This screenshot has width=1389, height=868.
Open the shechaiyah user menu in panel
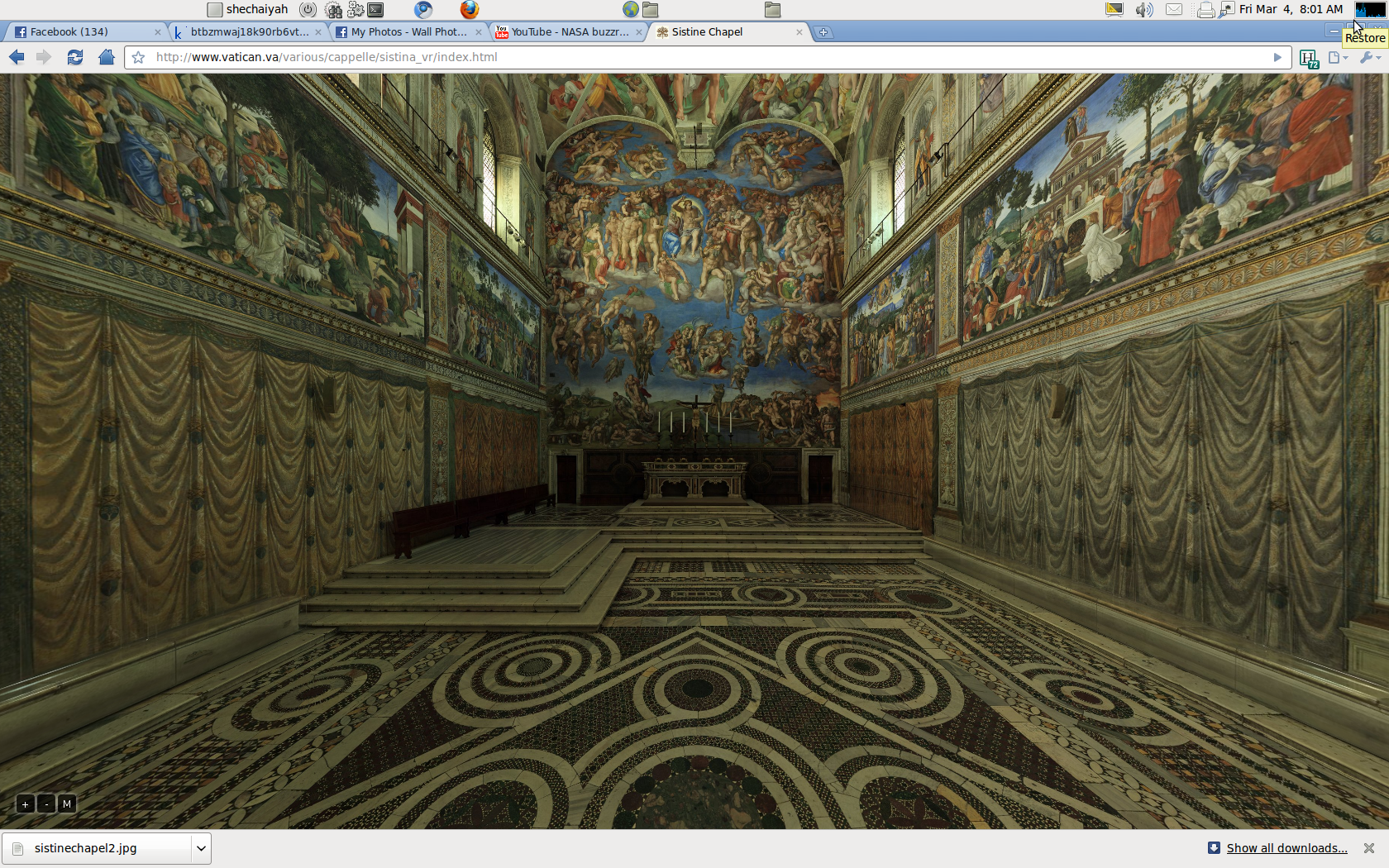coord(248,9)
